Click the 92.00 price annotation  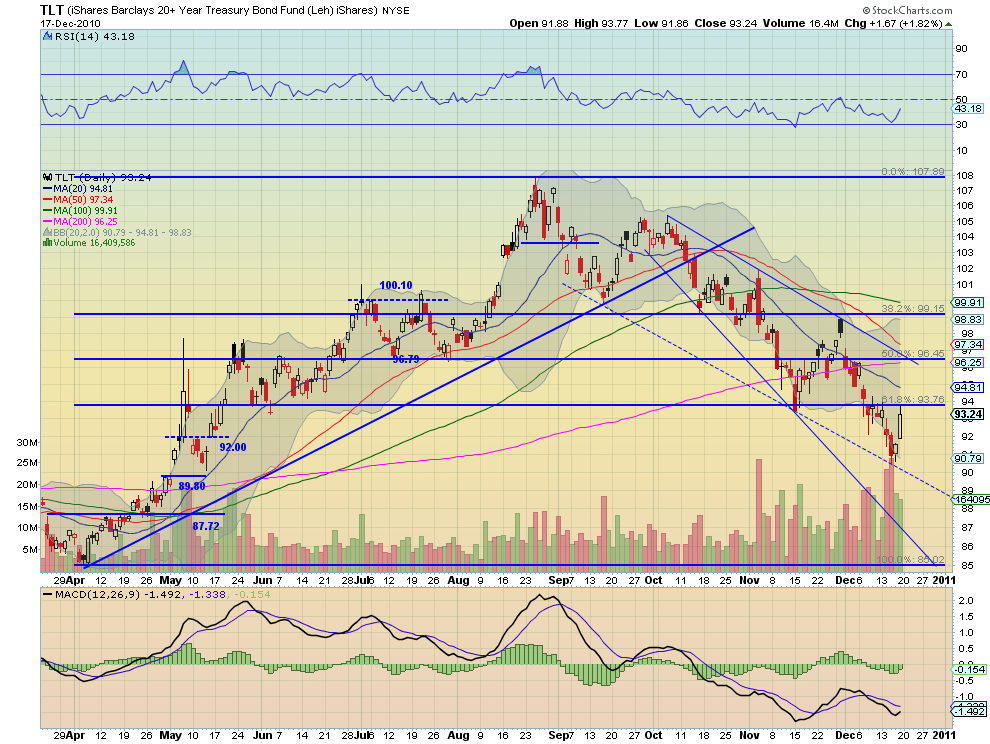pyautogui.click(x=233, y=447)
